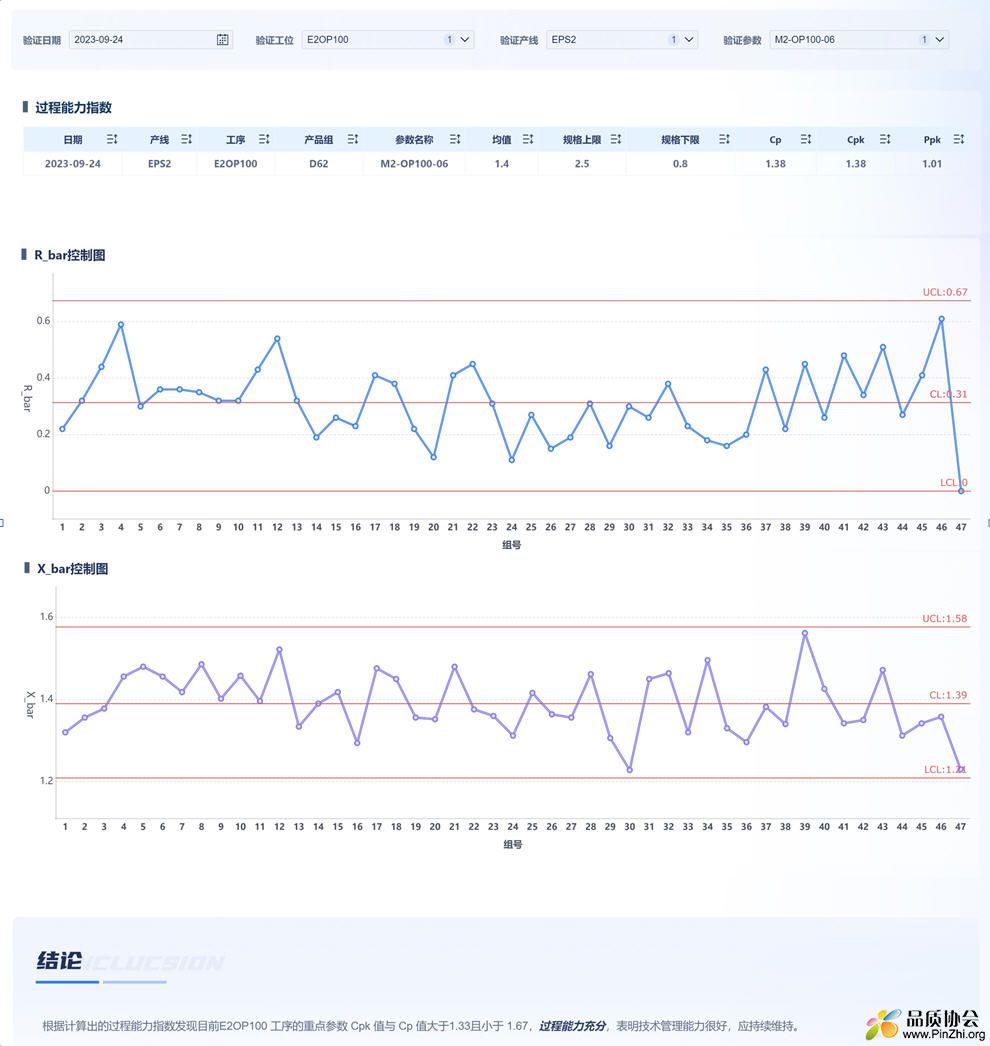The image size is (990, 1046).
Task: Click the UCL:1.58 label on X_bar chart
Action: (x=944, y=618)
